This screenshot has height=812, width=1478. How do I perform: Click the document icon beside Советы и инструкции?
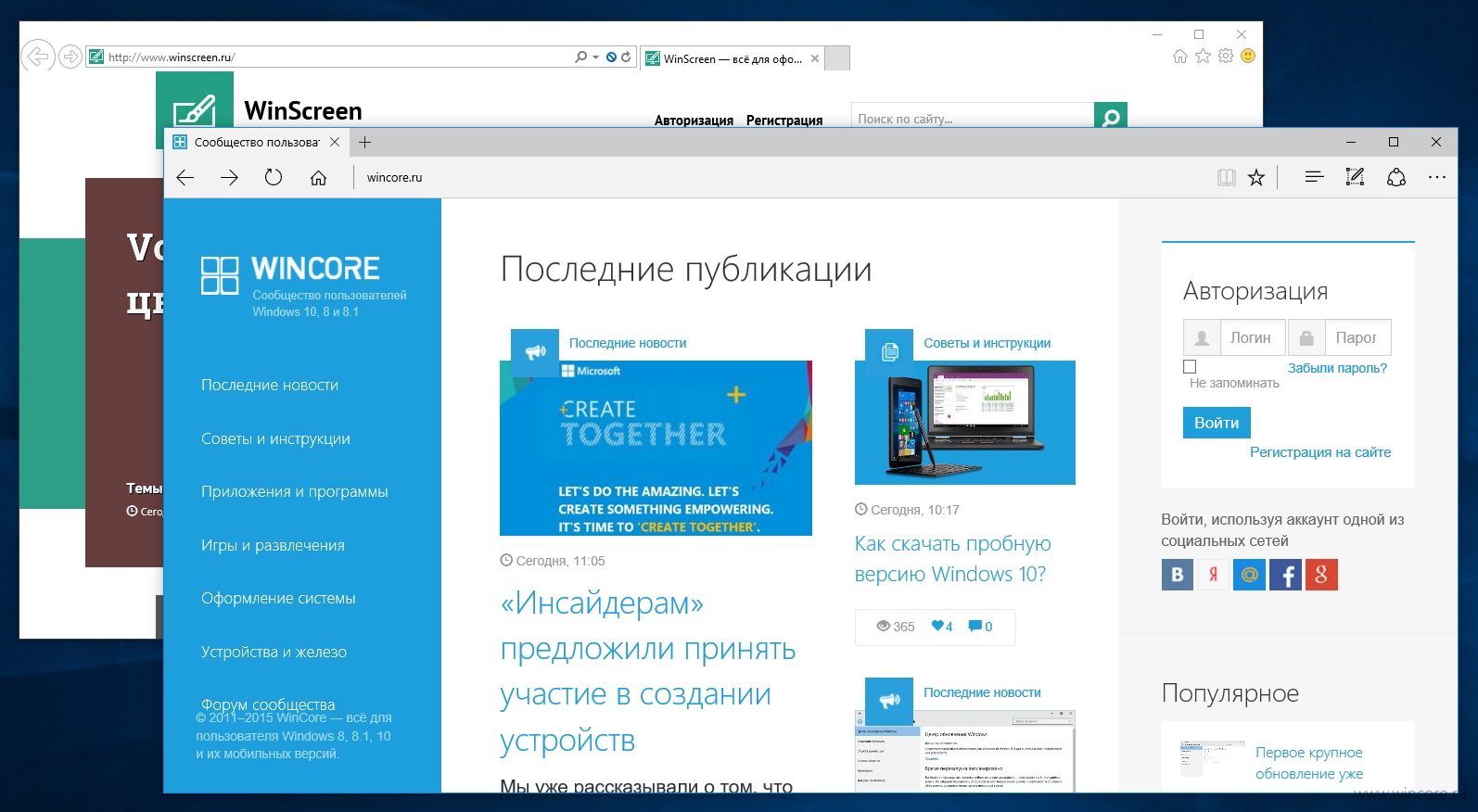click(x=889, y=352)
